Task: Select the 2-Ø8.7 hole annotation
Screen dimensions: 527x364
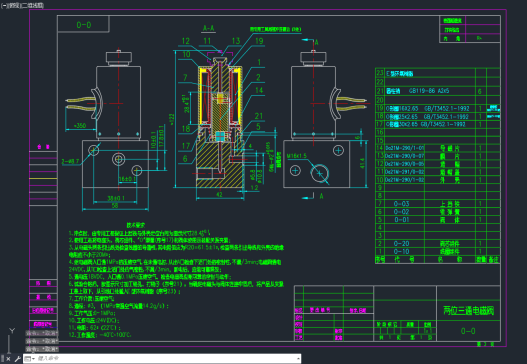Action: (70, 161)
